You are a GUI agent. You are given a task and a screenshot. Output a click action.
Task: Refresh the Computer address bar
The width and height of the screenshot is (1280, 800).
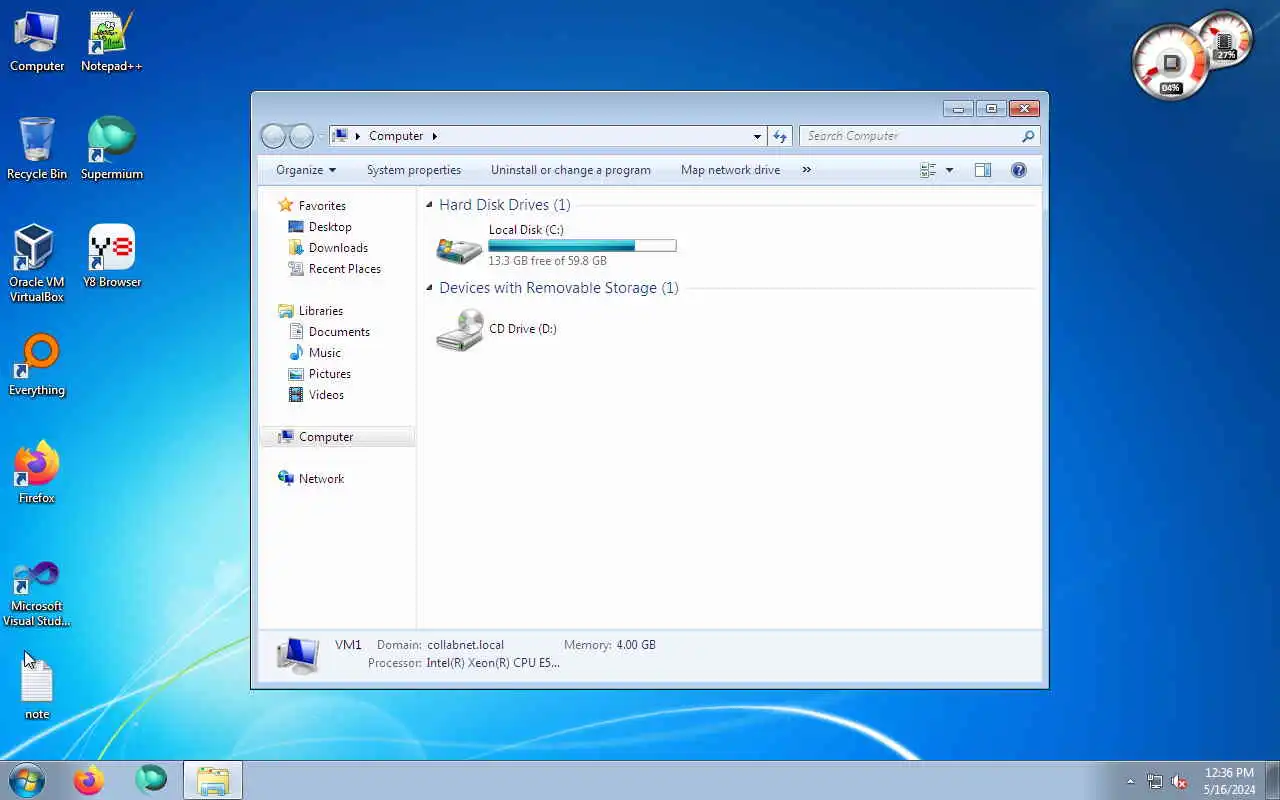780,136
